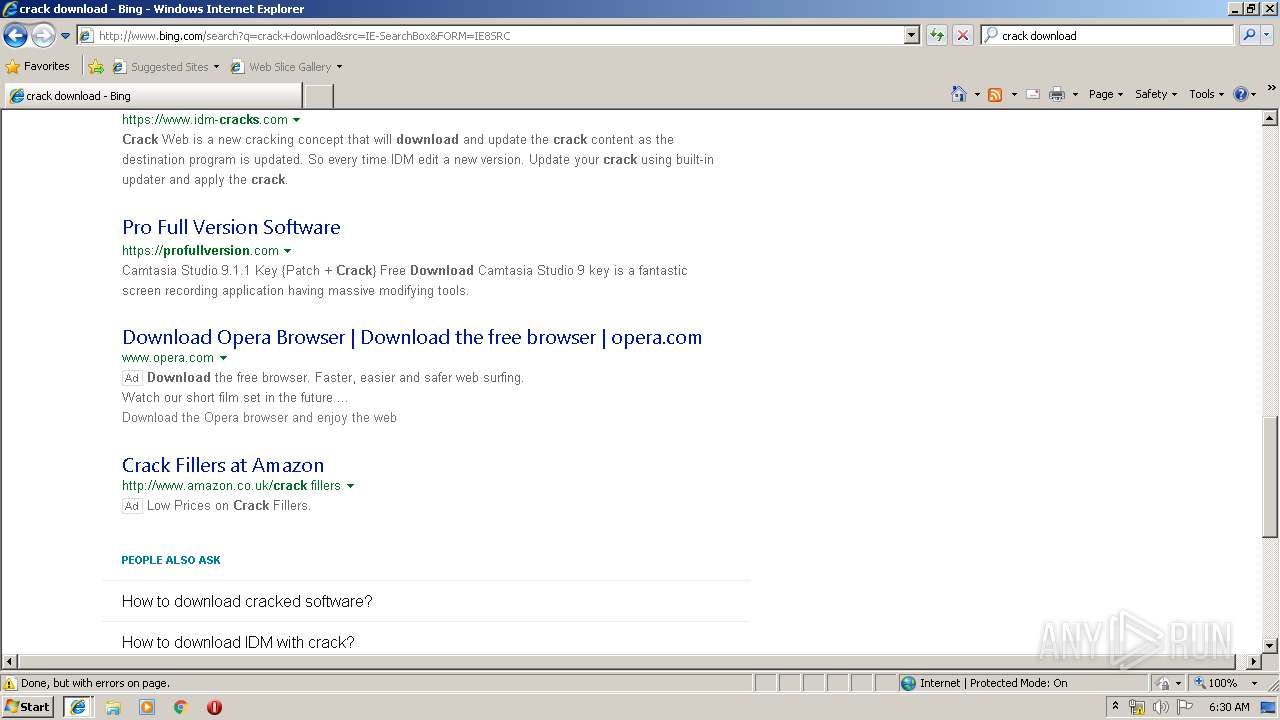Launch Google Chrome taskbar icon
This screenshot has height=720, width=1280.
181,707
